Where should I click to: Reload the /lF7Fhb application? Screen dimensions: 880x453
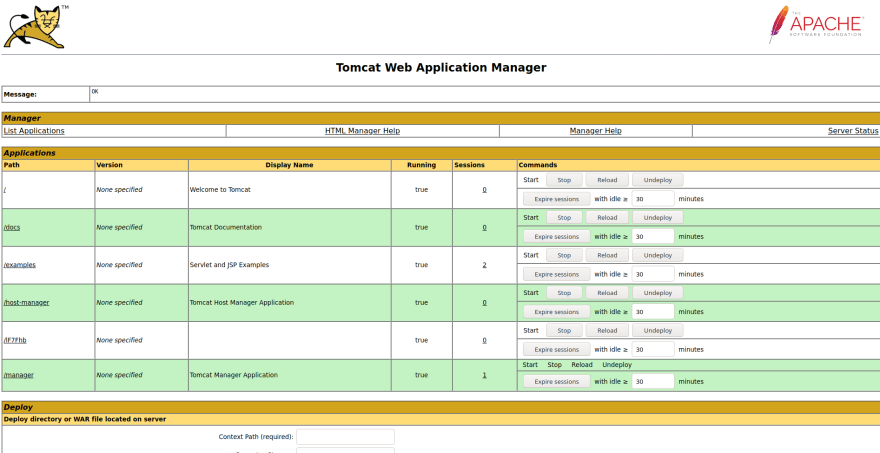(x=607, y=331)
